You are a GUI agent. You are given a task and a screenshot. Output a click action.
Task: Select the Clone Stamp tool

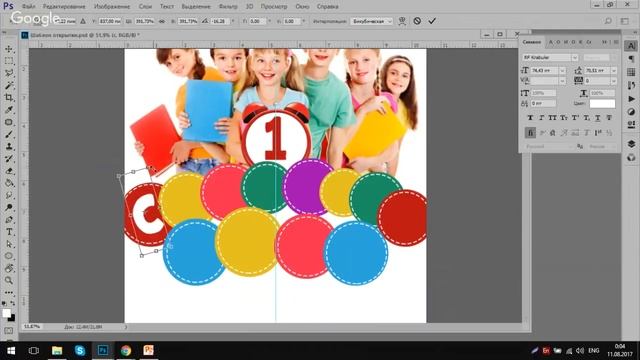coord(9,147)
